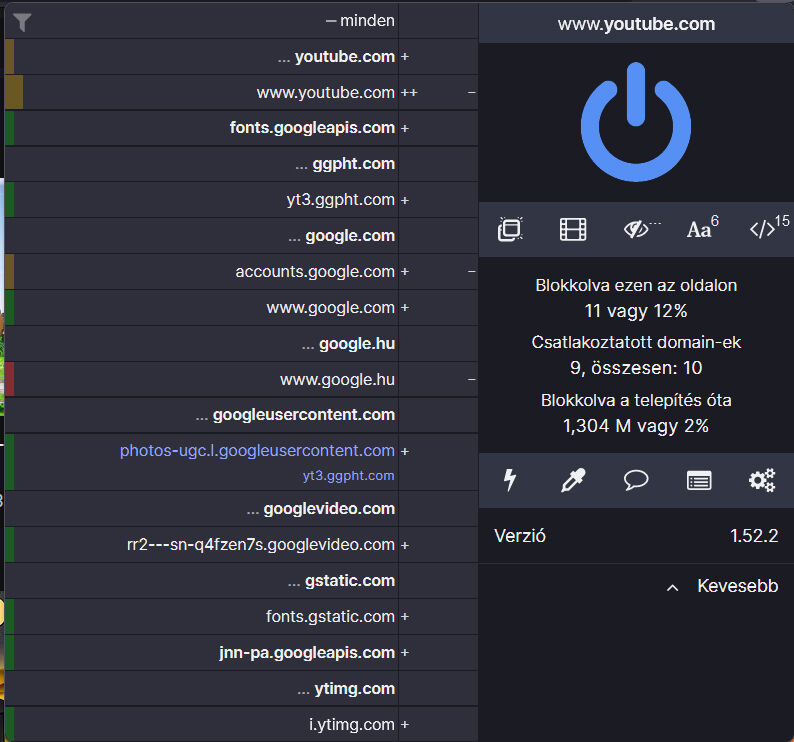Click the red swatch beside www.google.hu

pyautogui.click(x=9, y=380)
